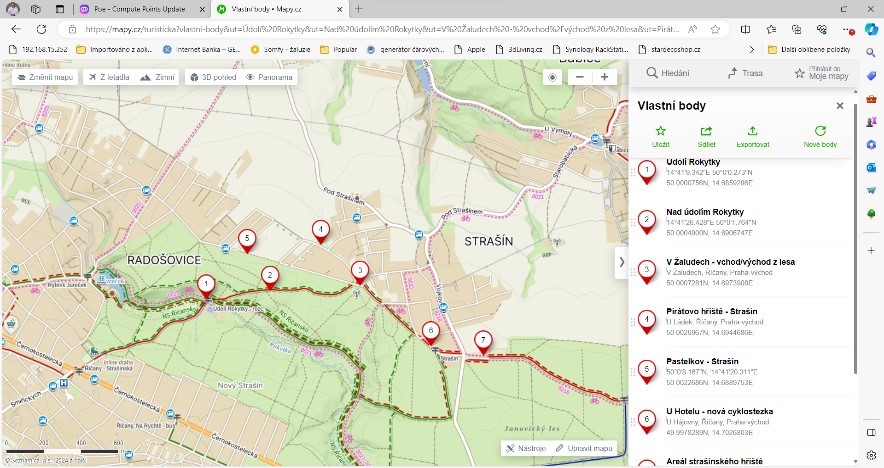The height and width of the screenshot is (468, 884).
Task: Open generátor čárových bookmark
Action: [x=406, y=50]
